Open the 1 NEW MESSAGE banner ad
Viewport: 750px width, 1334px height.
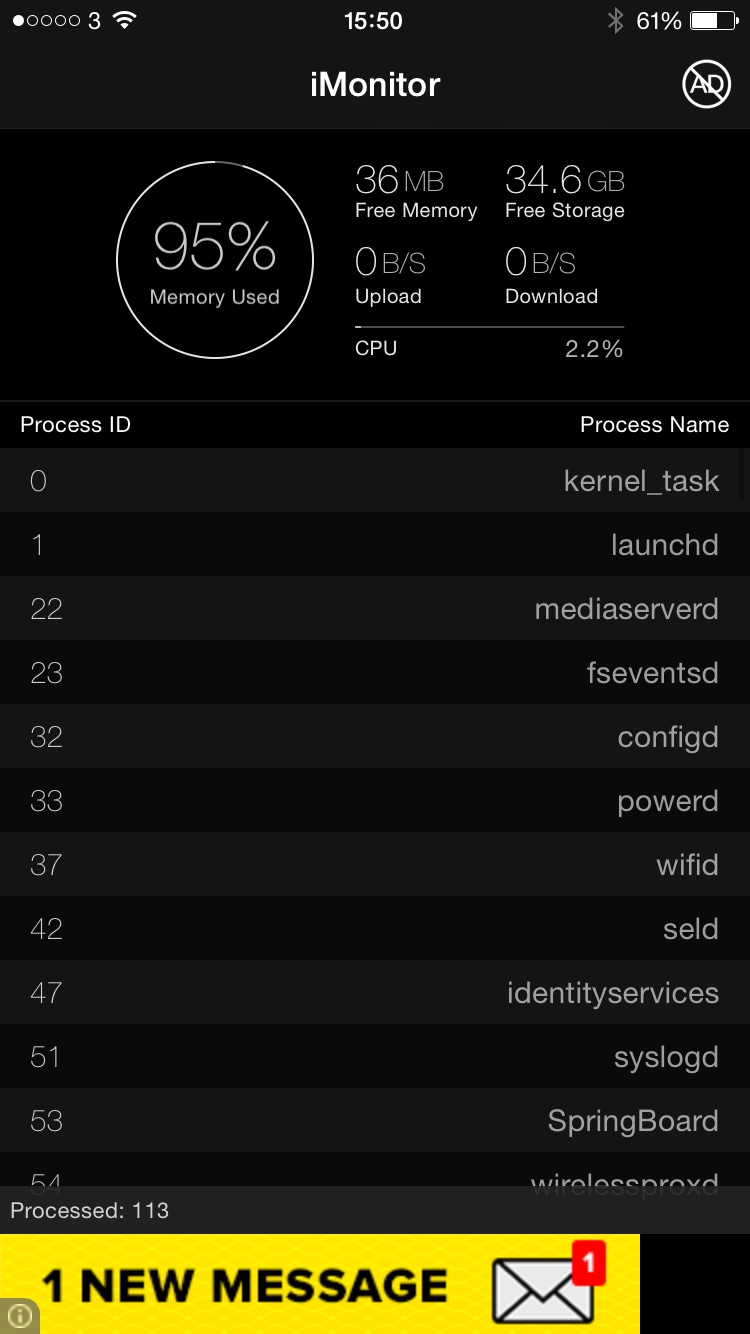pos(320,1284)
